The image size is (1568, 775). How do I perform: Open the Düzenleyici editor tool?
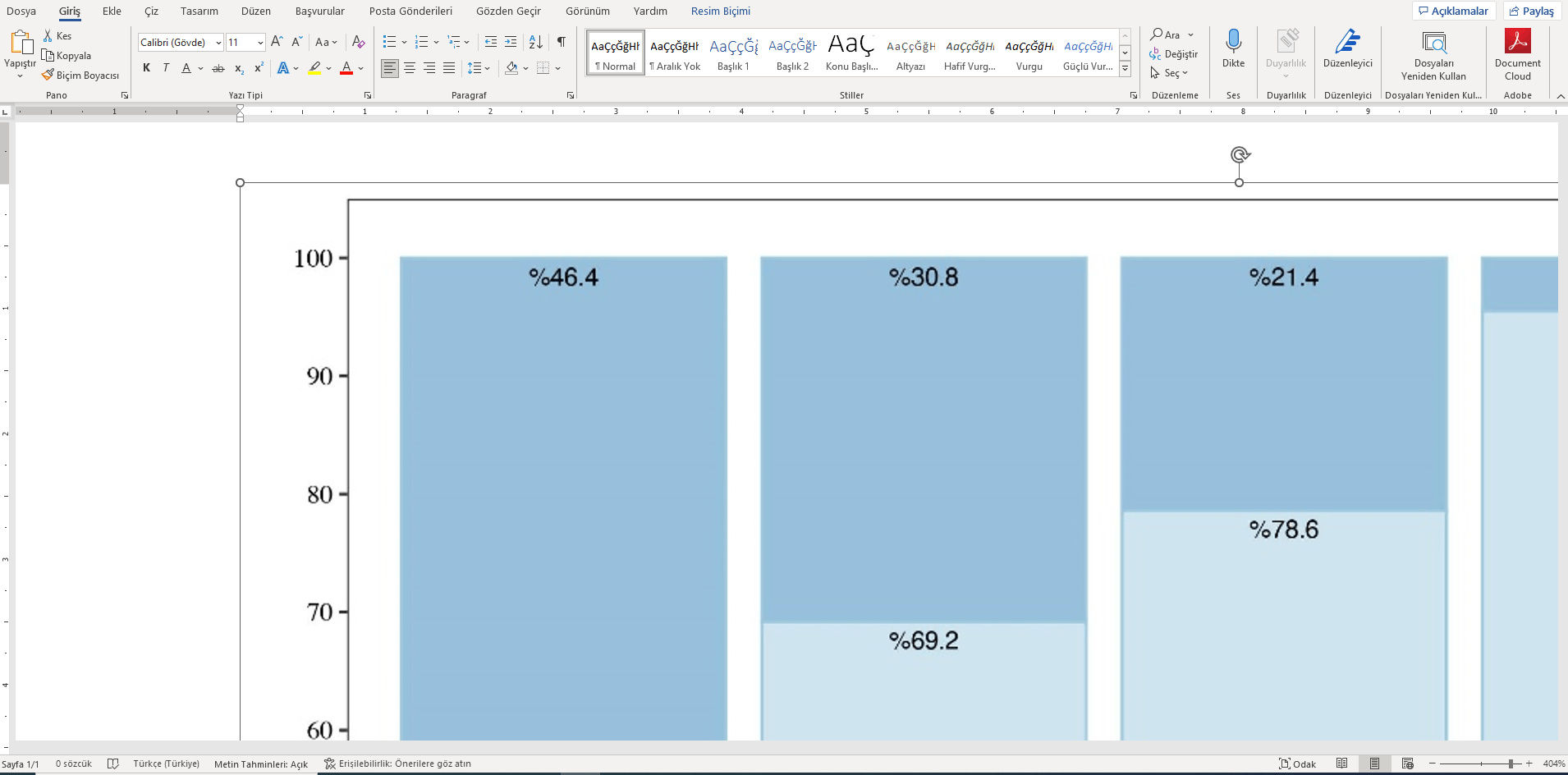[1348, 49]
